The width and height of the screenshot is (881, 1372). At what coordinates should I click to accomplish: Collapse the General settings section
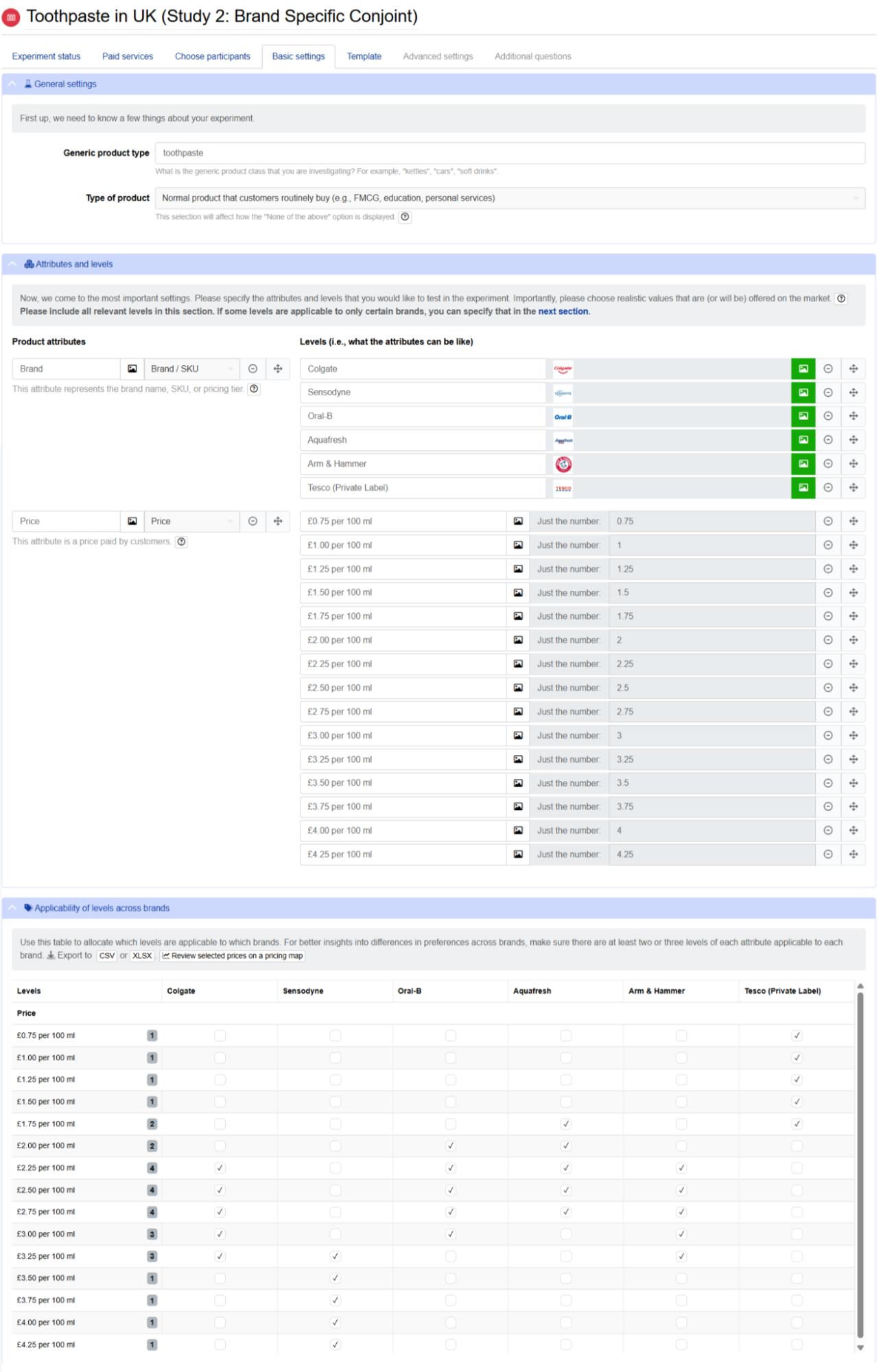[12, 84]
